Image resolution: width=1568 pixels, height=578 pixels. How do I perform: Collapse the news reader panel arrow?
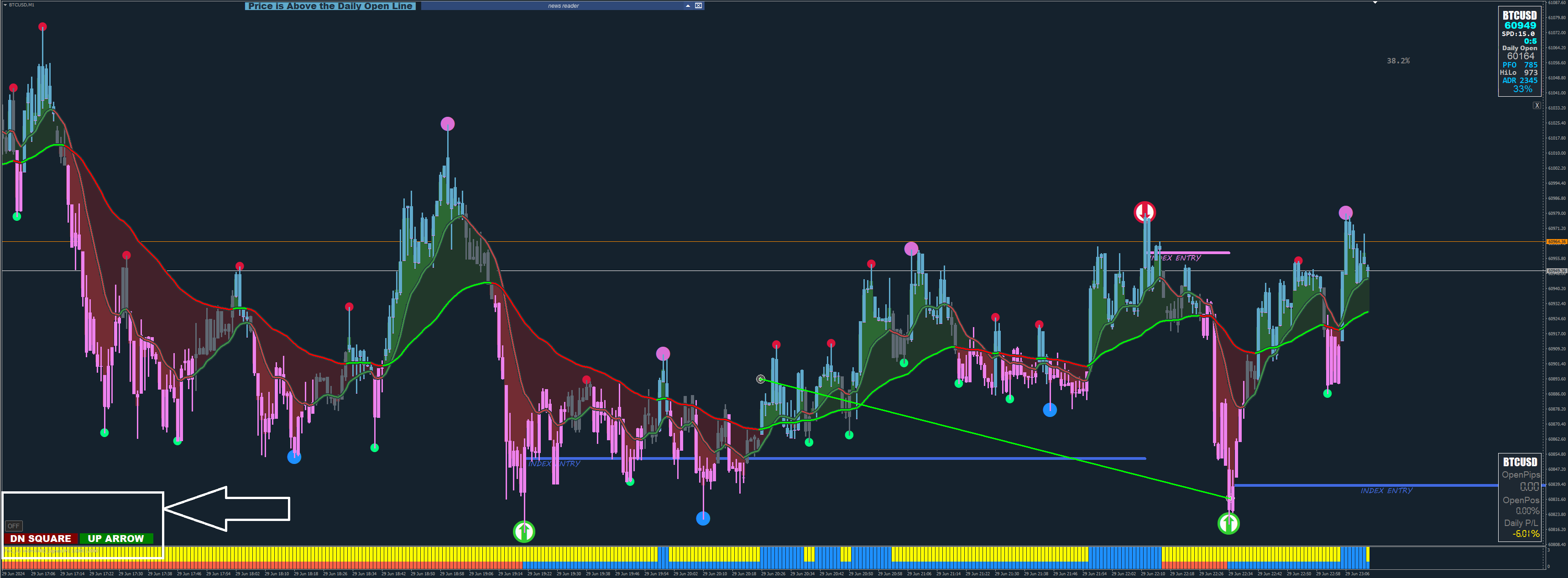[x=688, y=5]
